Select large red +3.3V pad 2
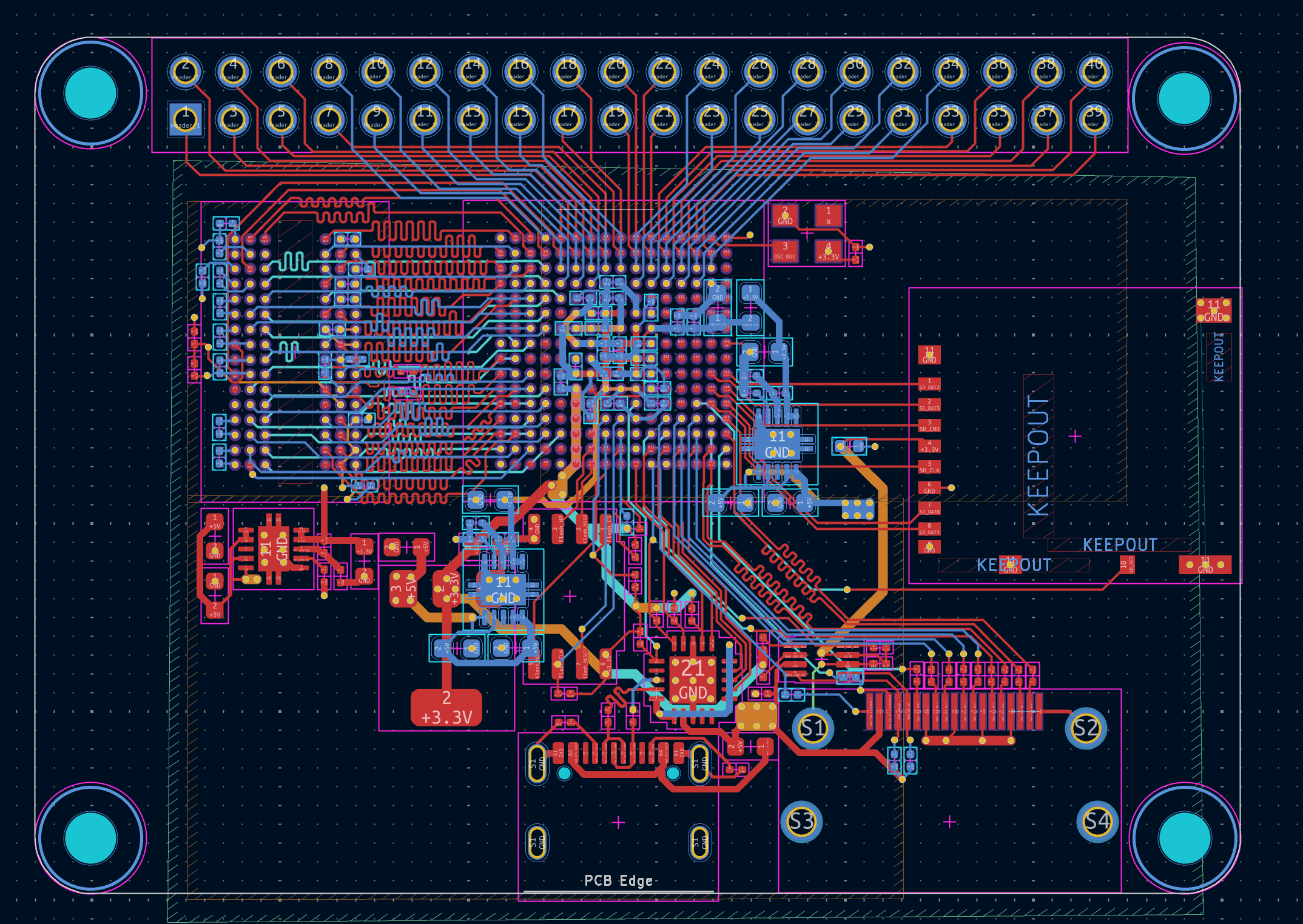The height and width of the screenshot is (924, 1303). [x=446, y=708]
